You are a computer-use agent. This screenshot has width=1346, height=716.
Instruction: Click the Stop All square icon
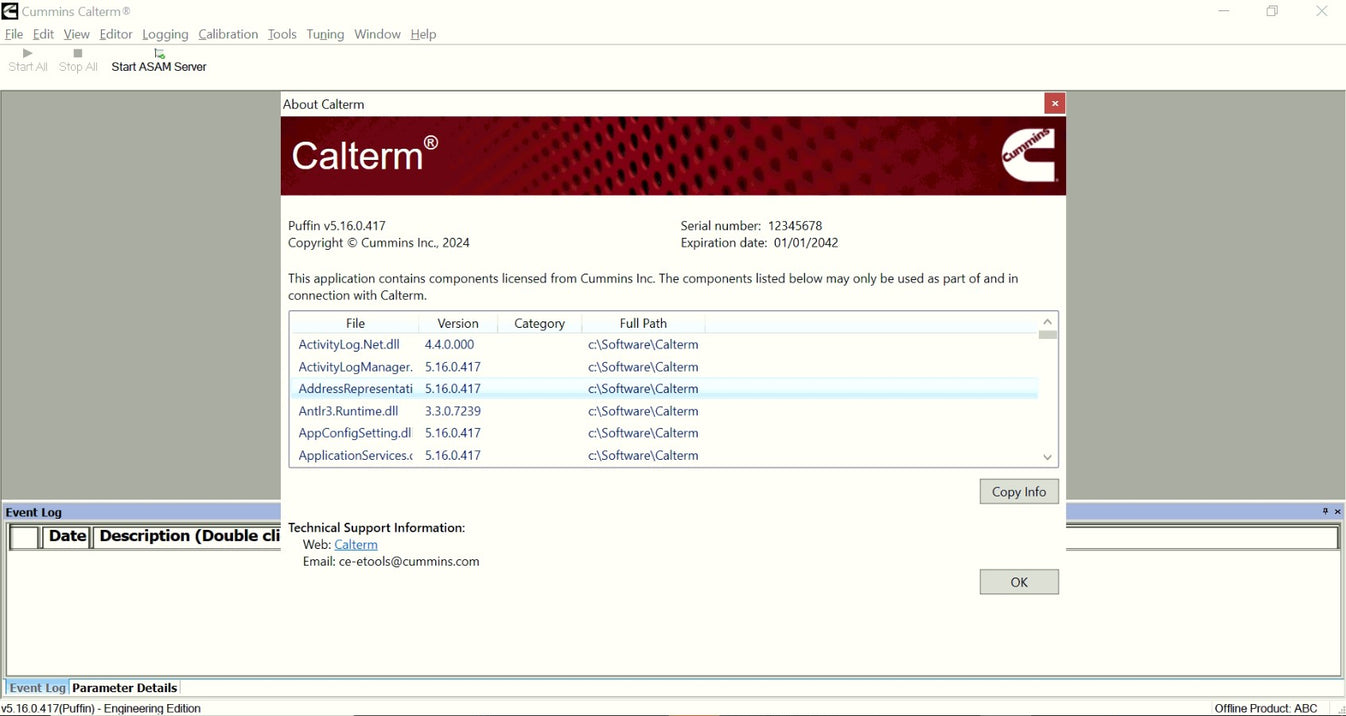(78, 53)
